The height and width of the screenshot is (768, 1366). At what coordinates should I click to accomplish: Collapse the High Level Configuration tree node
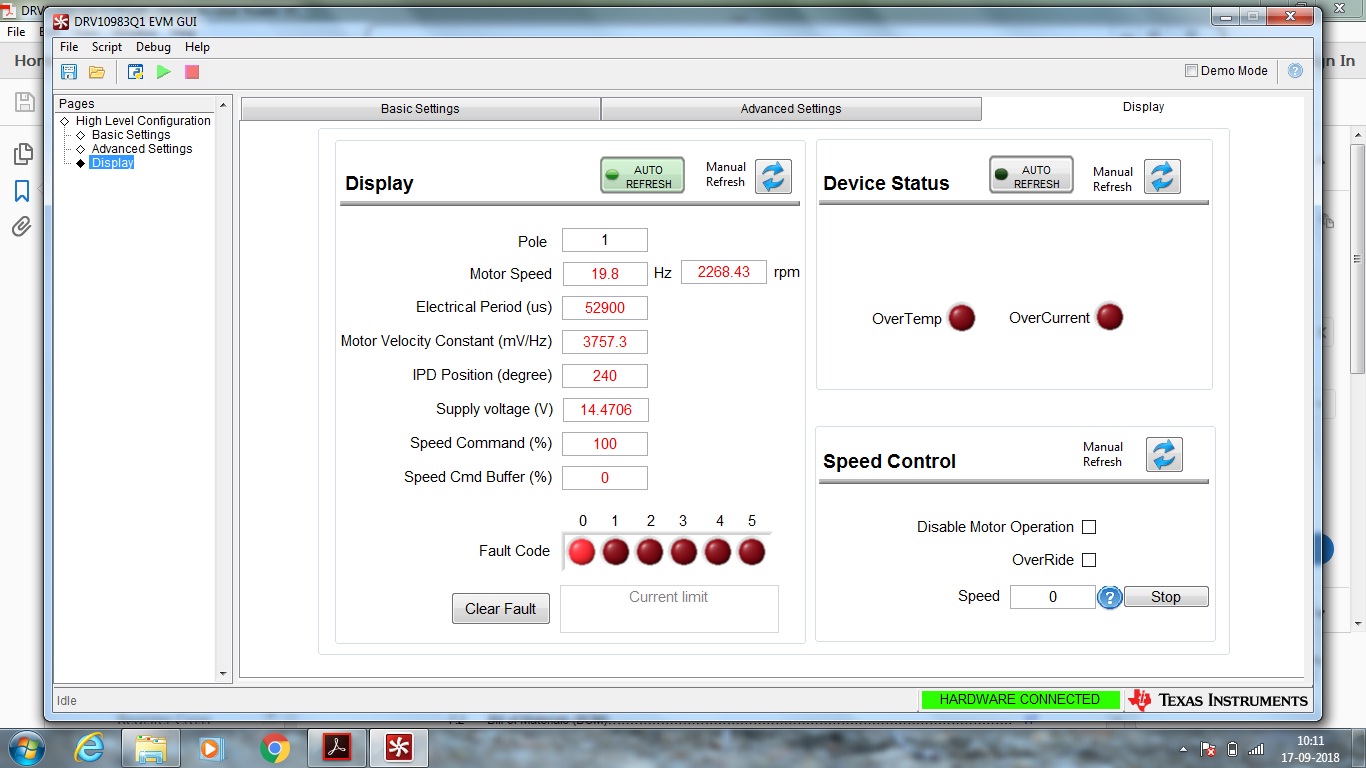tap(65, 121)
